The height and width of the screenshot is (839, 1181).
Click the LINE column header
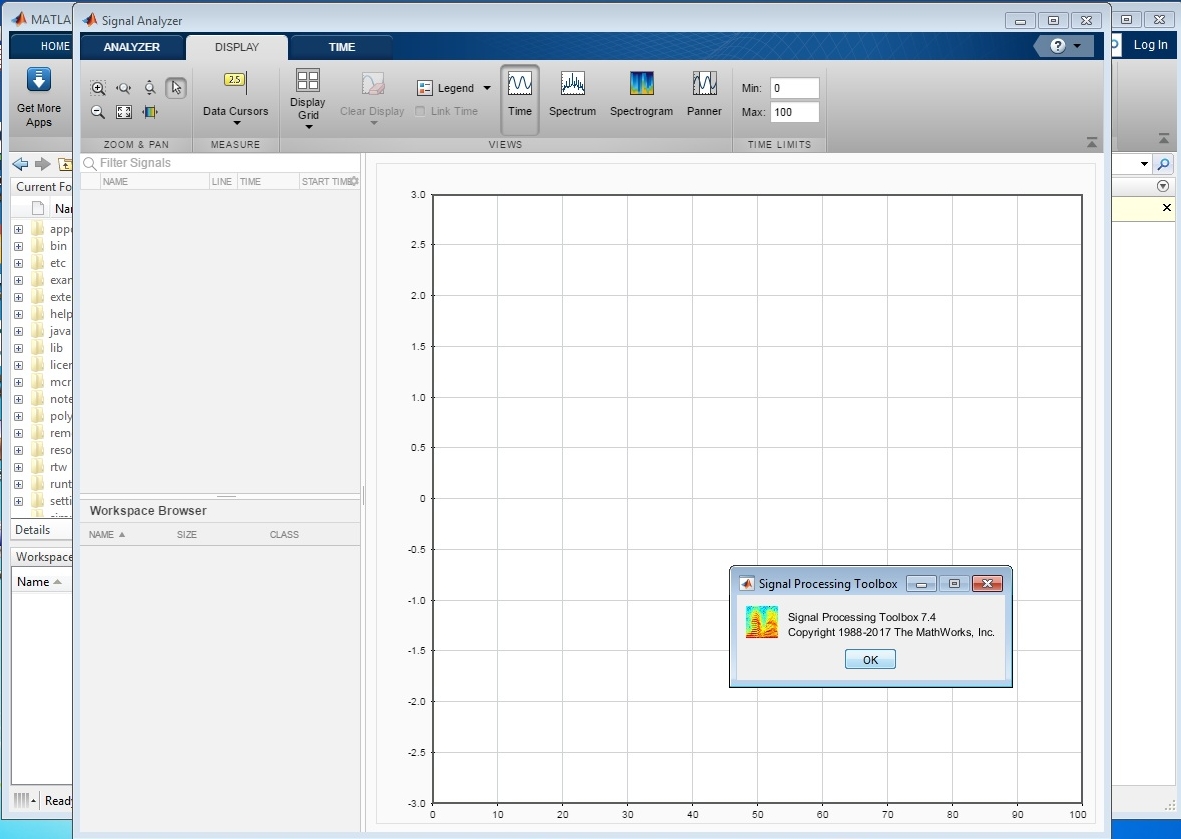click(x=221, y=182)
